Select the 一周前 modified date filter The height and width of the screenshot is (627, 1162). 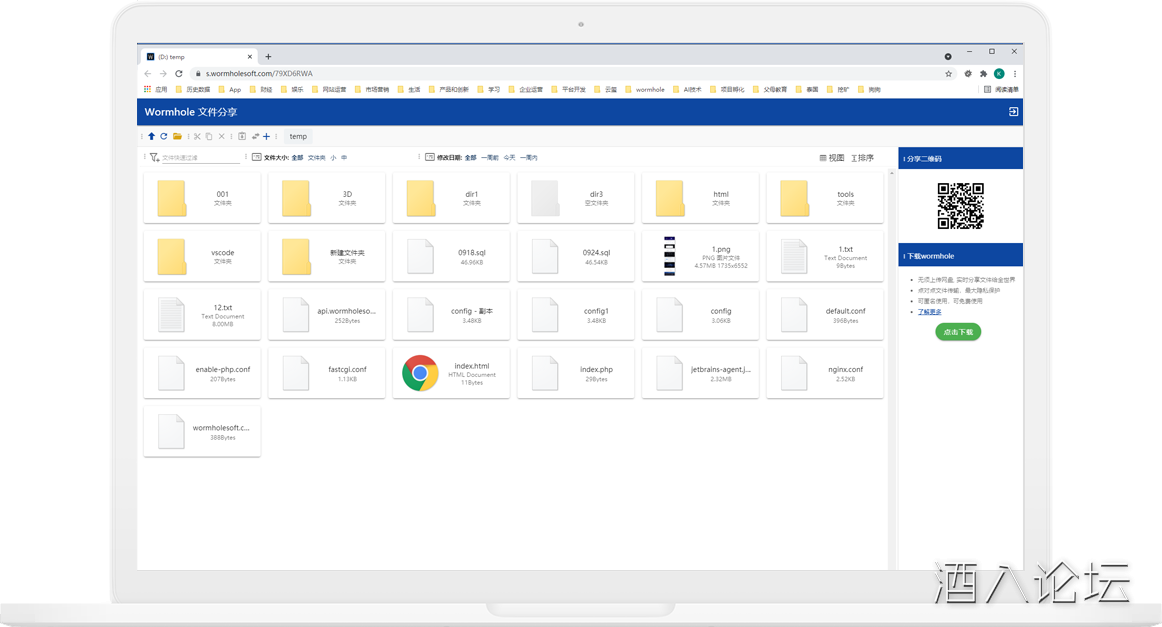coord(489,158)
